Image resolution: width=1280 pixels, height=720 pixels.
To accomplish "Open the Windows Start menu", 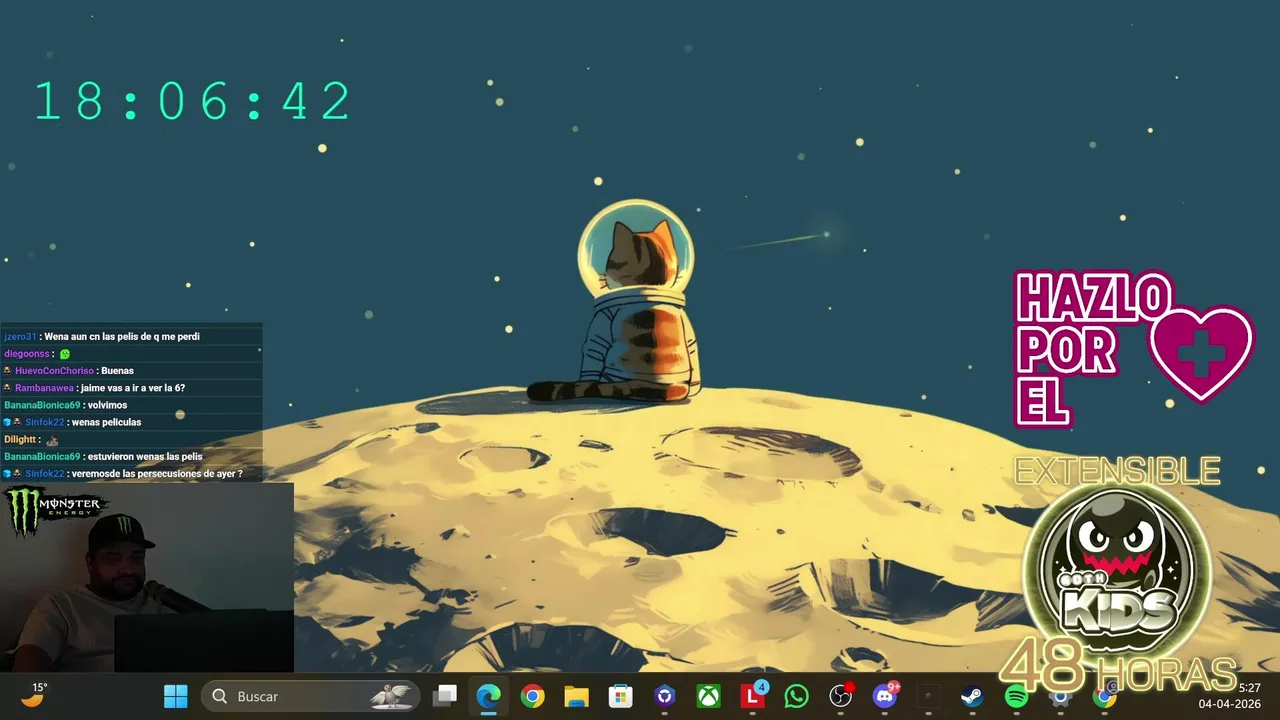I will [176, 696].
